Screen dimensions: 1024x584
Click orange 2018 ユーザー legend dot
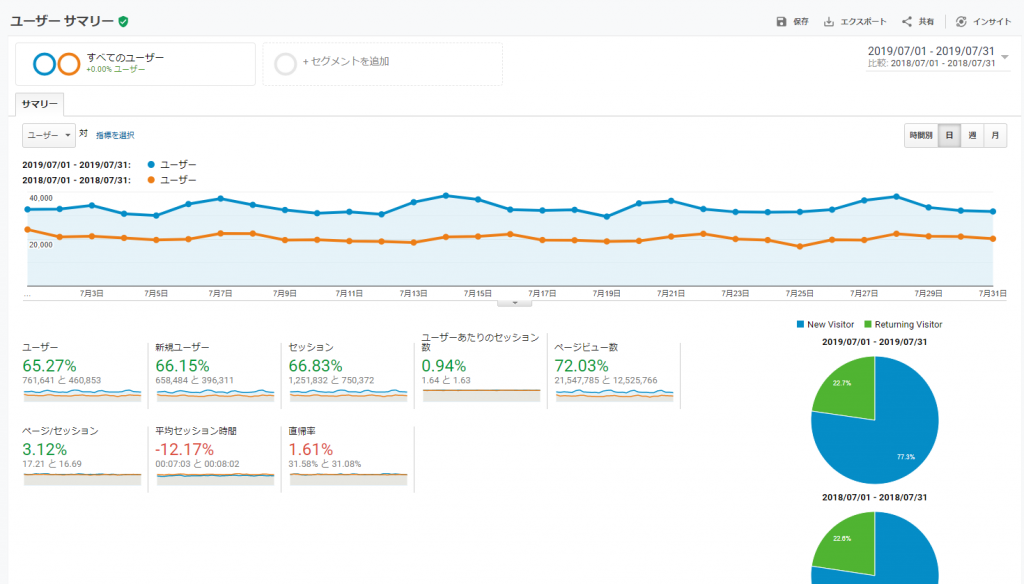(x=151, y=180)
